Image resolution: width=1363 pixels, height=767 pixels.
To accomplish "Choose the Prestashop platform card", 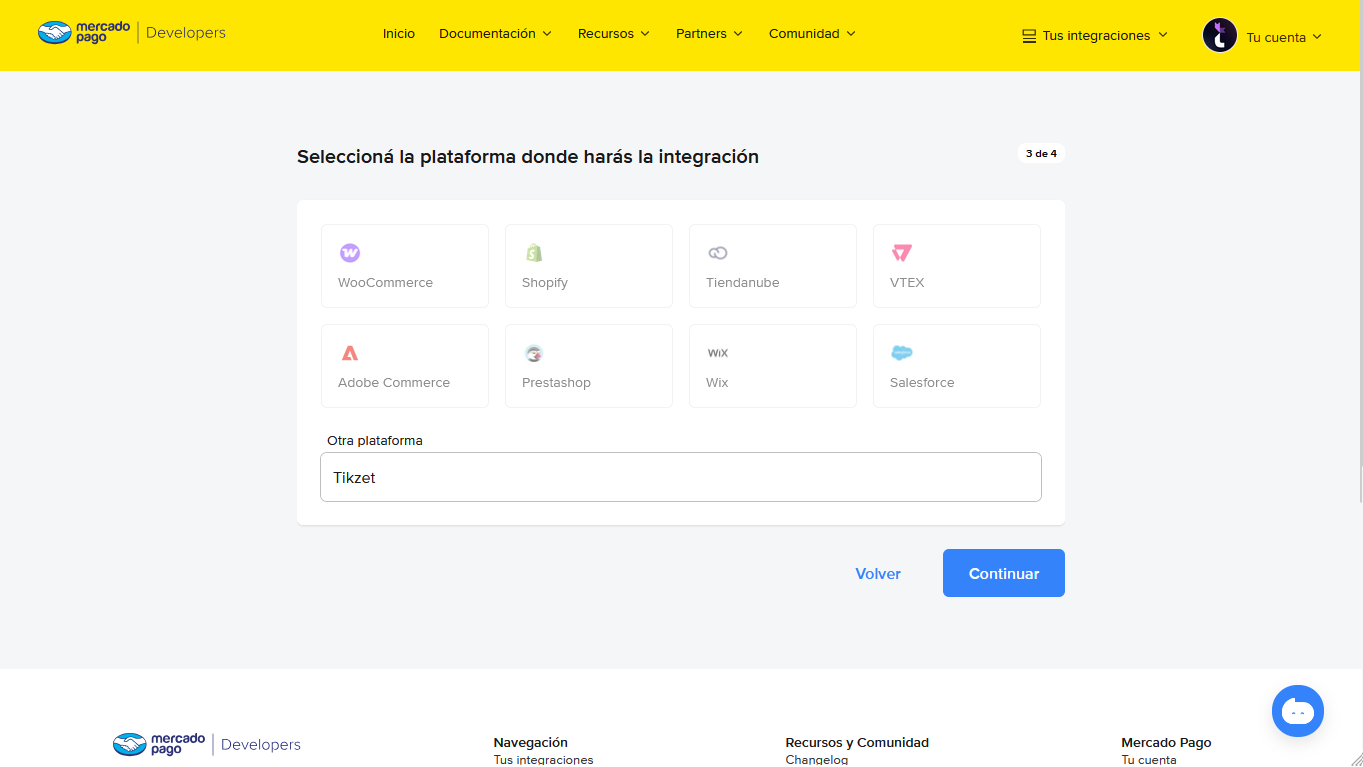I will pos(589,366).
